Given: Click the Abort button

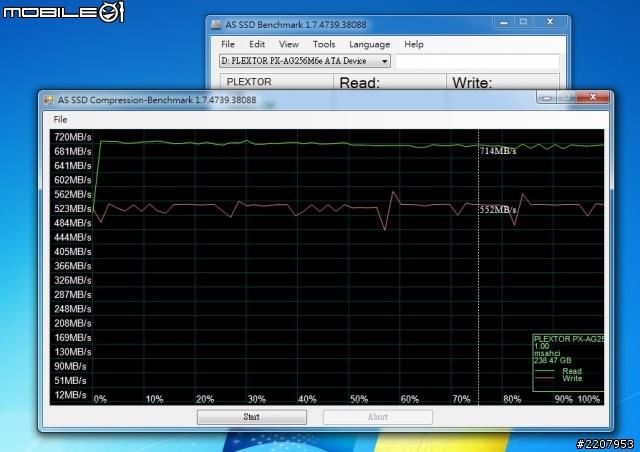Looking at the screenshot, I should [378, 417].
